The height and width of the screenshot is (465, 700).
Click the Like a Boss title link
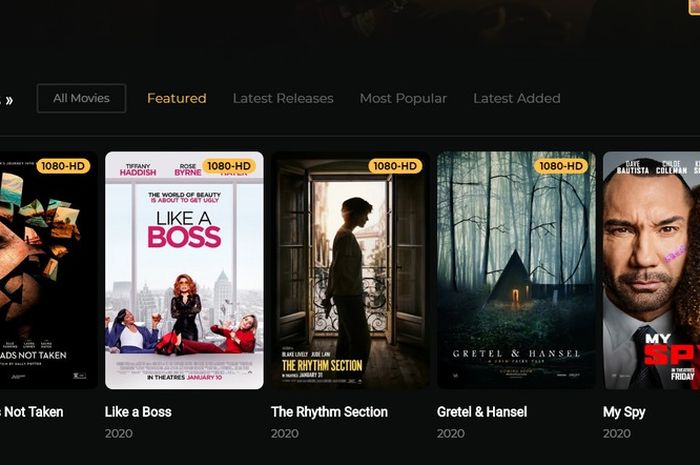(138, 412)
